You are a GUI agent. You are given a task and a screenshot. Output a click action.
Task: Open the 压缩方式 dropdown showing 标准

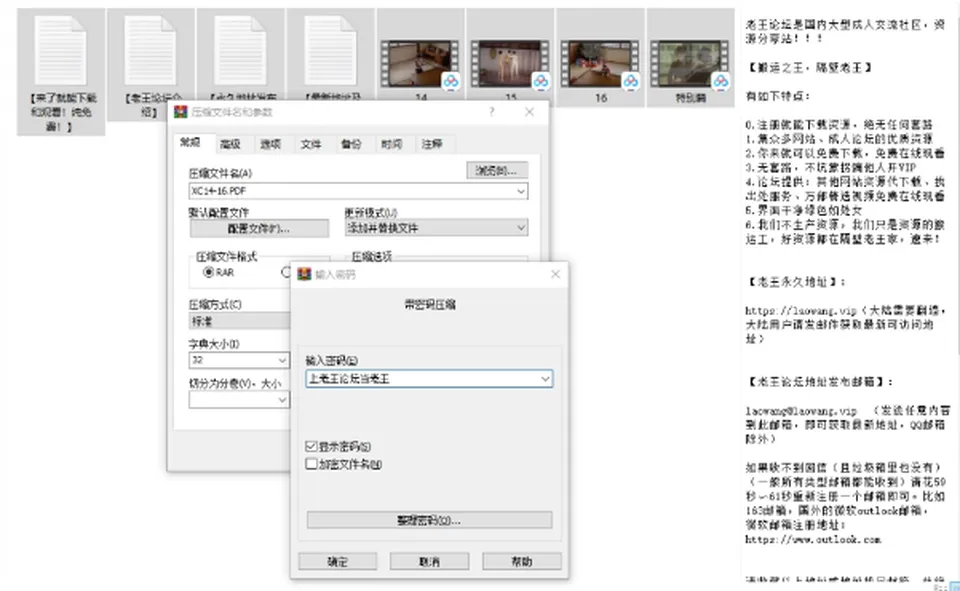pos(239,321)
